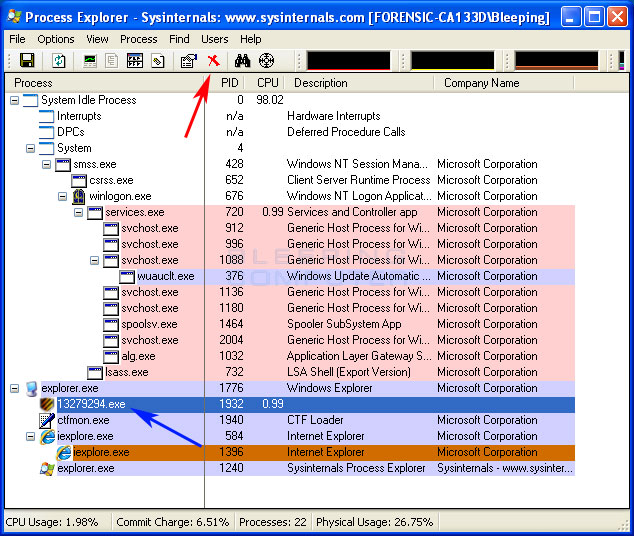Click the Company Name column header
The image size is (634, 536).
coord(481,83)
